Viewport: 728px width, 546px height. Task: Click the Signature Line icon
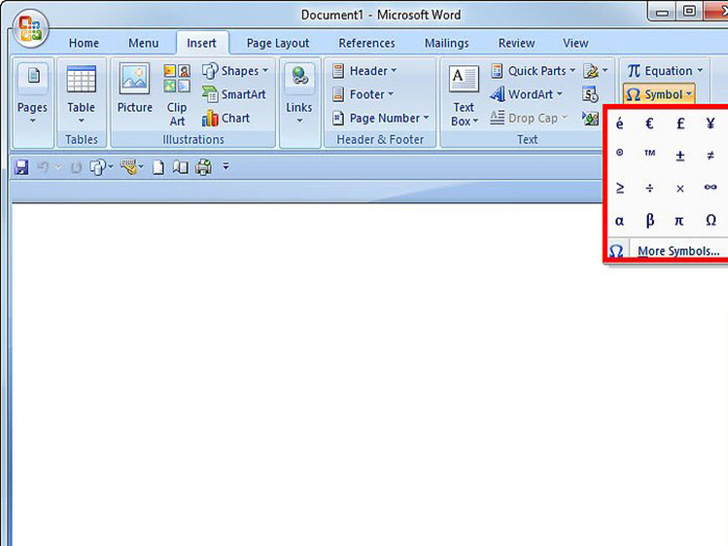click(x=591, y=71)
